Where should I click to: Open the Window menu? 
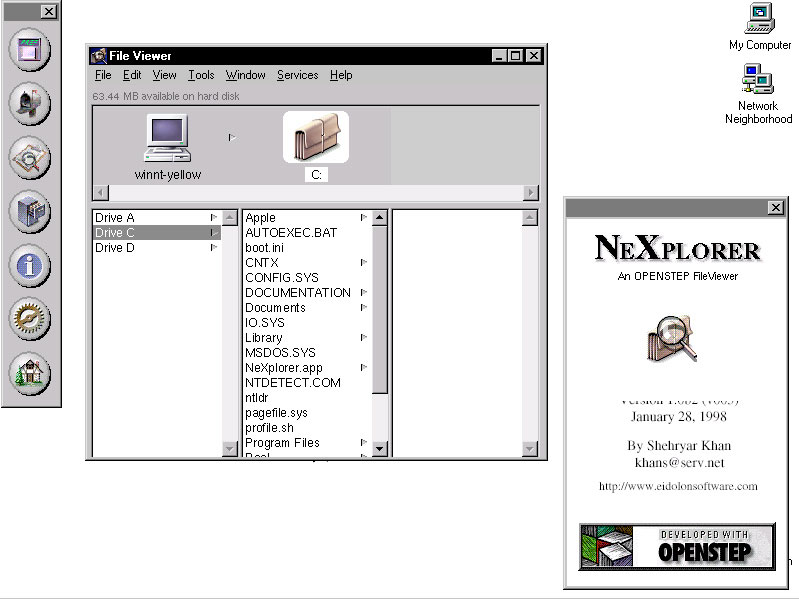(x=246, y=75)
